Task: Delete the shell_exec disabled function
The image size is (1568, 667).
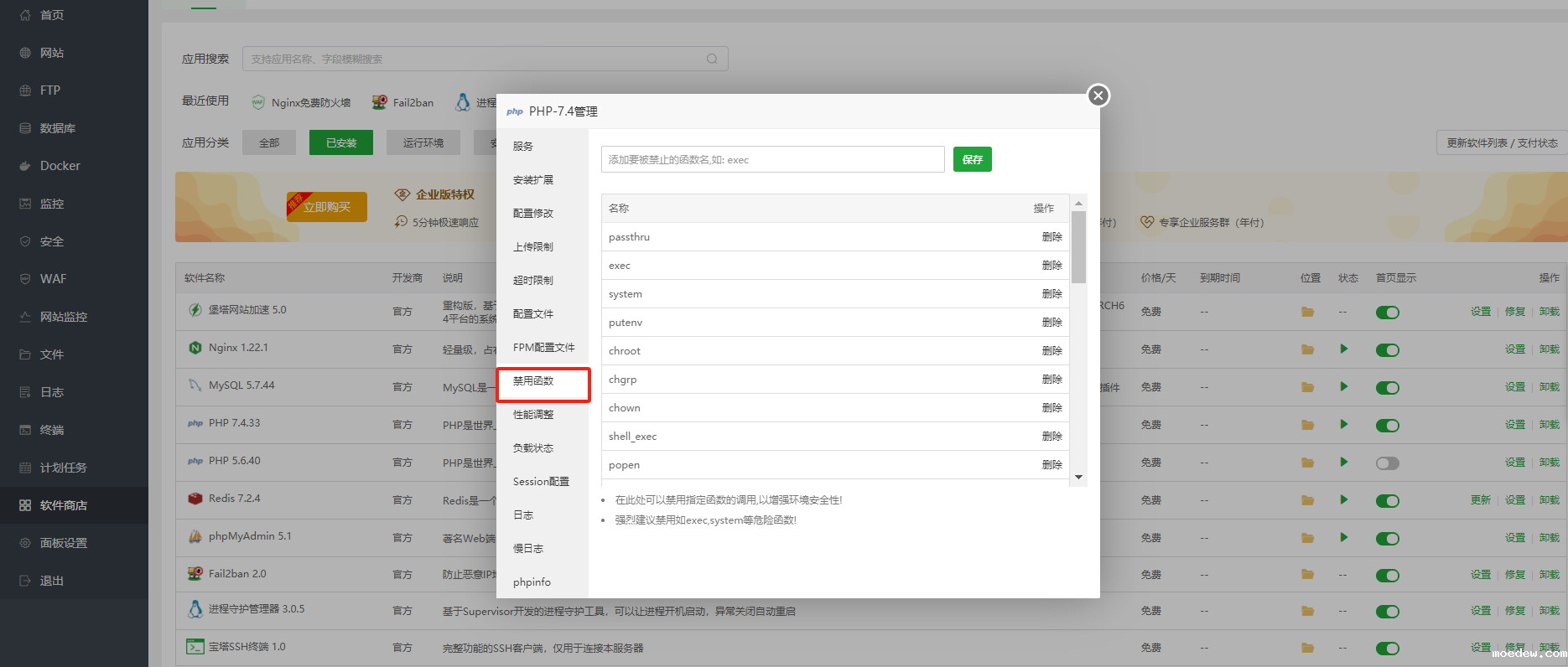Action: [x=1051, y=437]
